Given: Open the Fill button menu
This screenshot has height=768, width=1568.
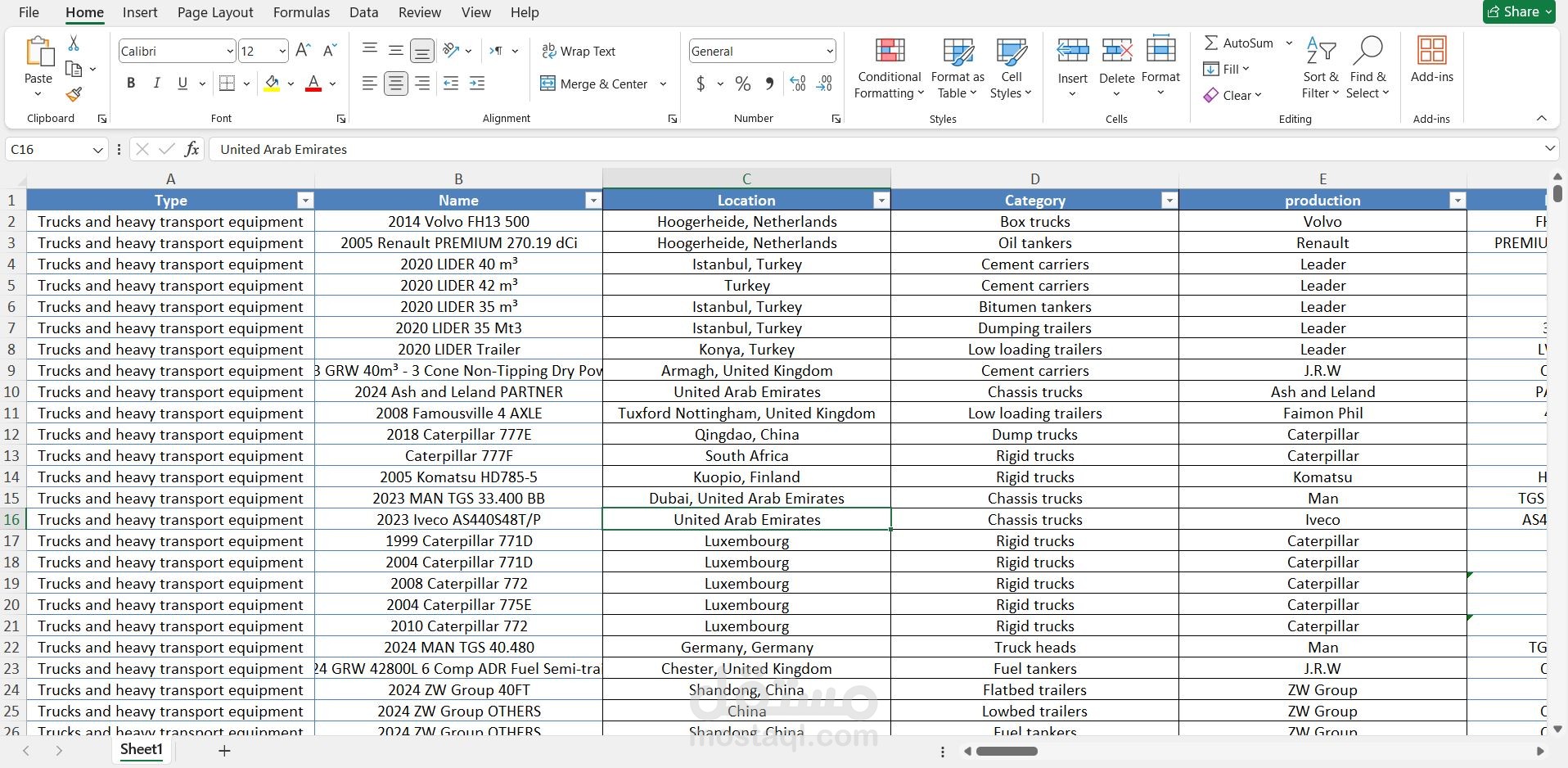Looking at the screenshot, I should pyautogui.click(x=1226, y=69).
